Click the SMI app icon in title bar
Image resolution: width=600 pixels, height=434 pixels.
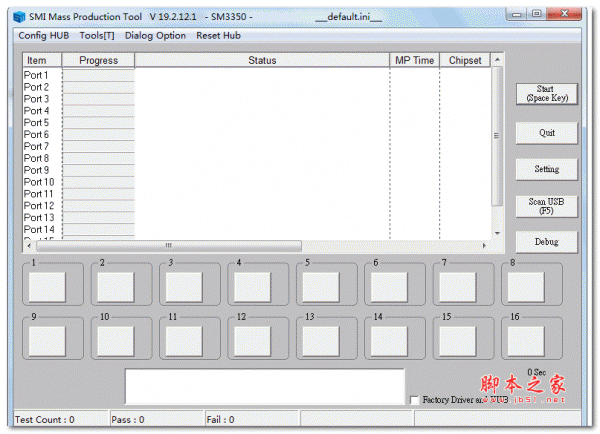[19, 17]
